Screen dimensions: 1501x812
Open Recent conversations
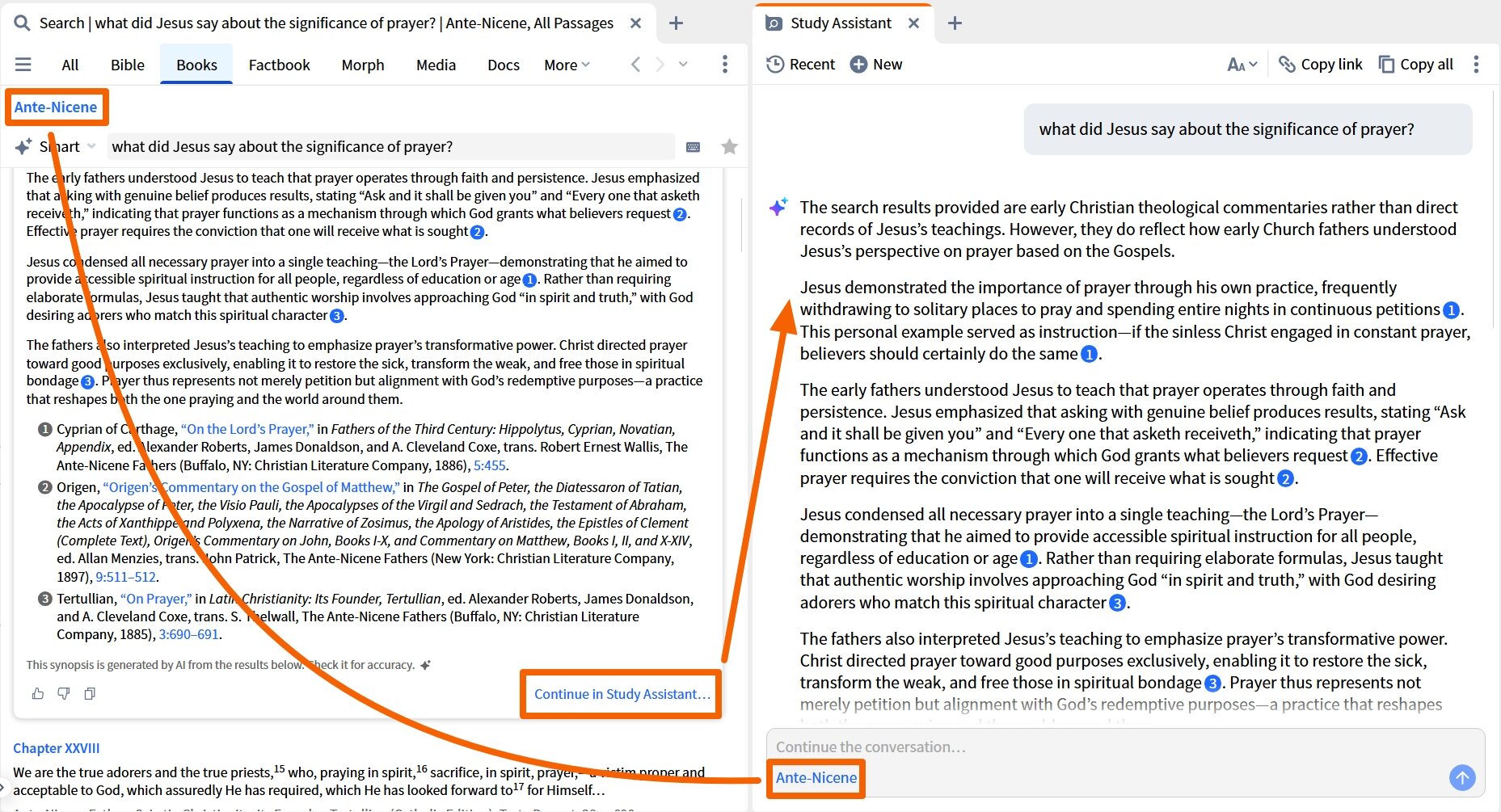(x=801, y=65)
